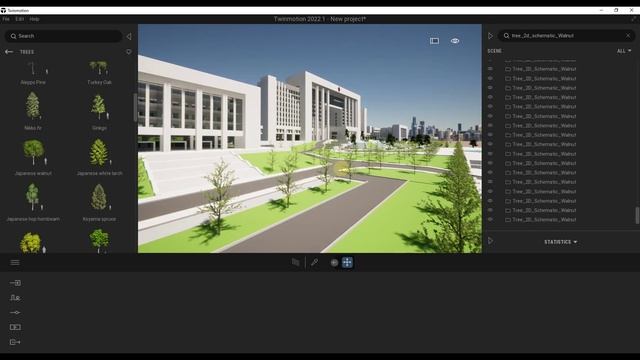Click the fullscreen arrows icon near title

click(633, 19)
